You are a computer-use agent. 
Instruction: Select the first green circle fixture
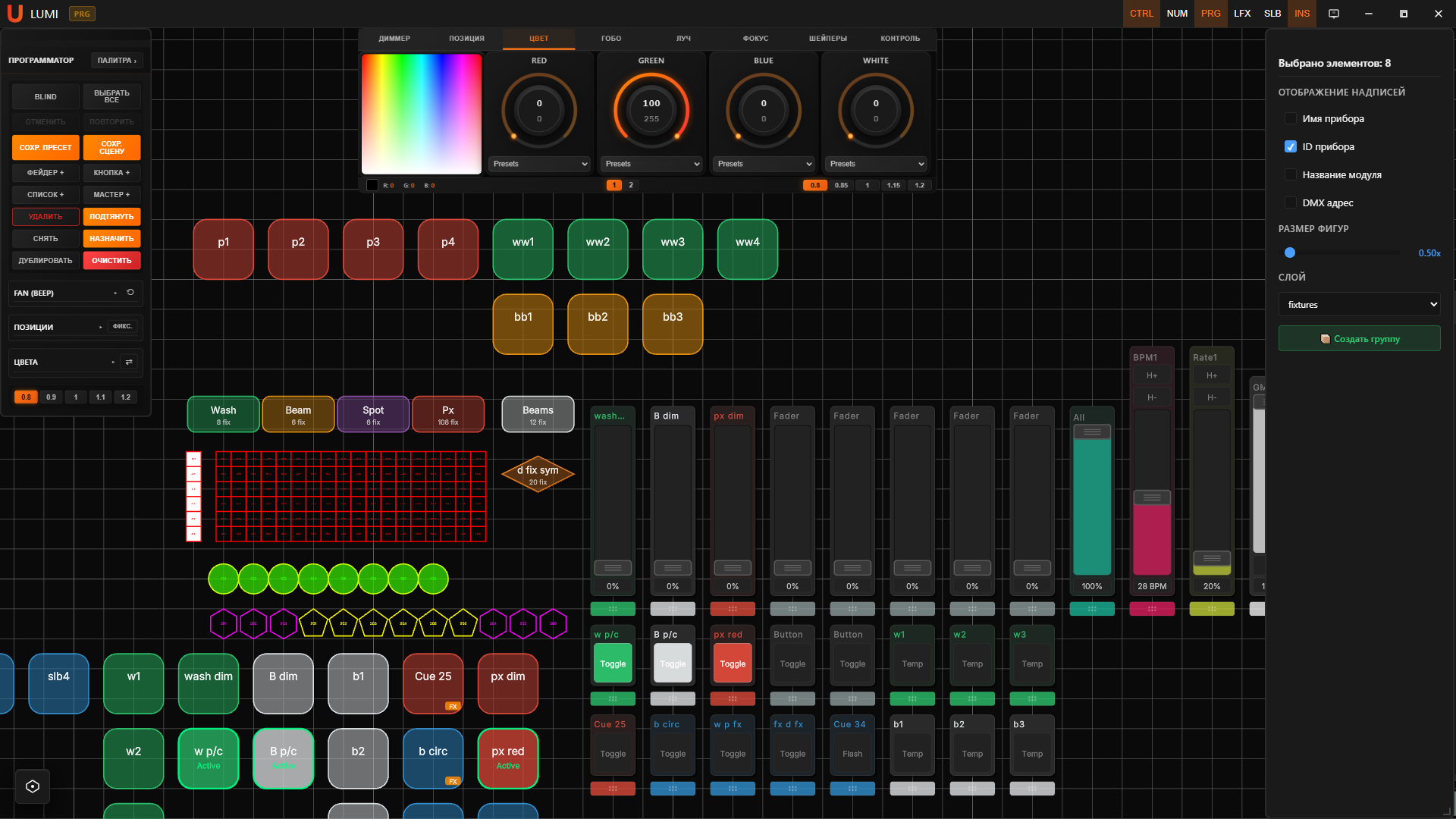(x=223, y=579)
